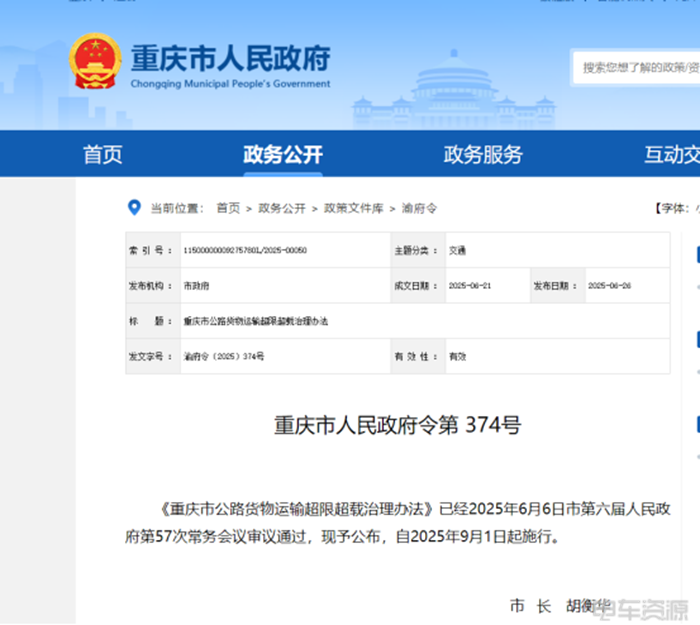Viewport: 700px width, 625px height.
Task: Click the national emblem logo
Action: click(95, 63)
